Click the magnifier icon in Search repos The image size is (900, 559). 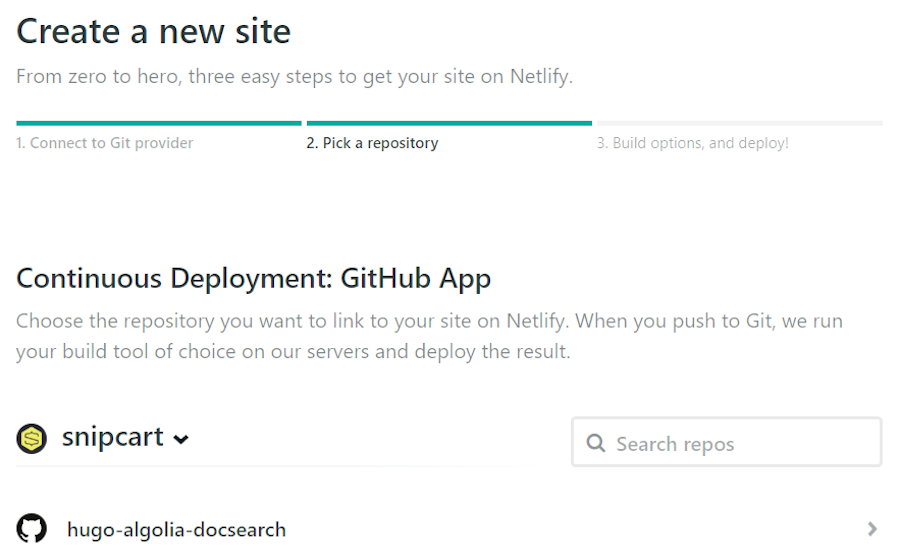pyautogui.click(x=596, y=443)
